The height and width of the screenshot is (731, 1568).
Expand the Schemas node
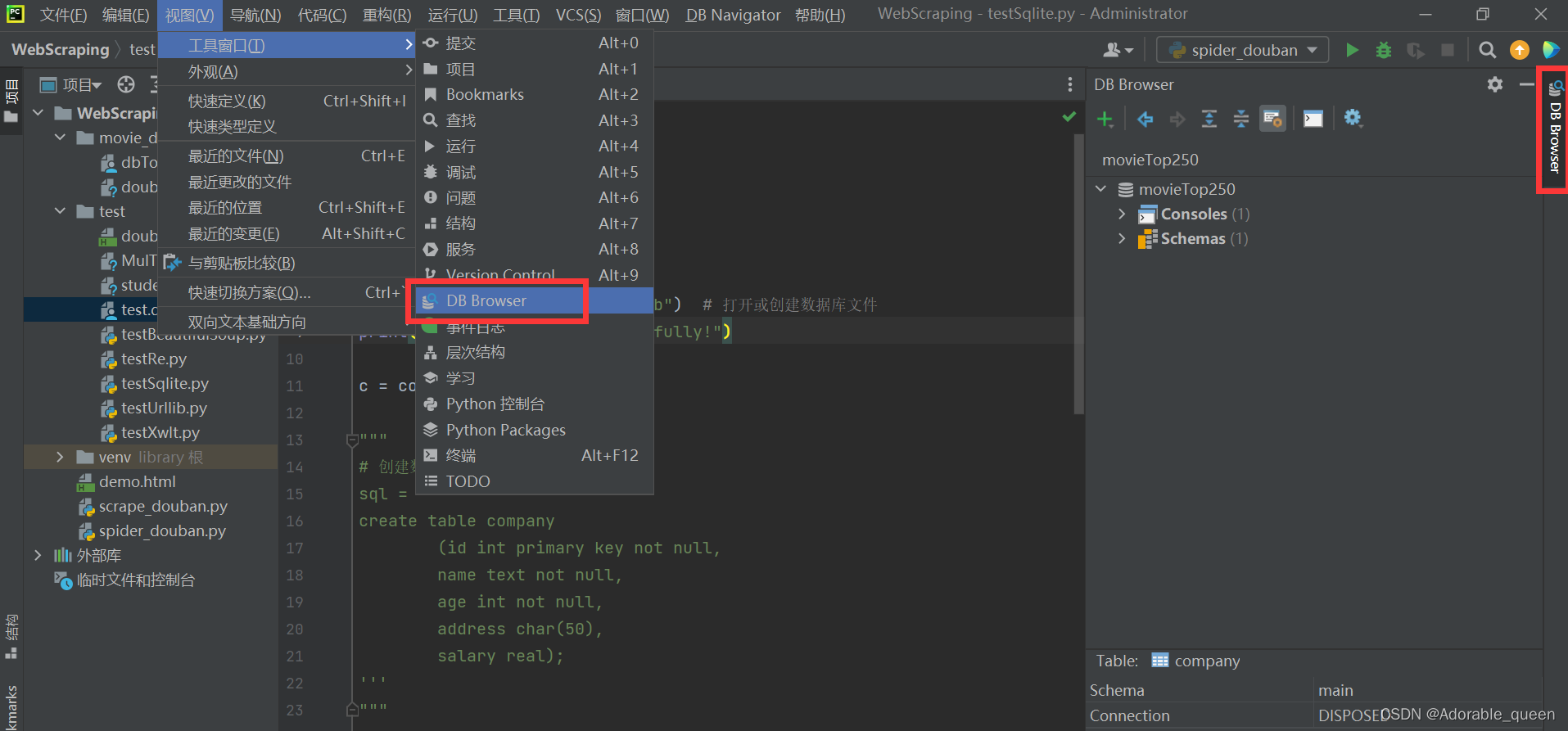click(1123, 238)
